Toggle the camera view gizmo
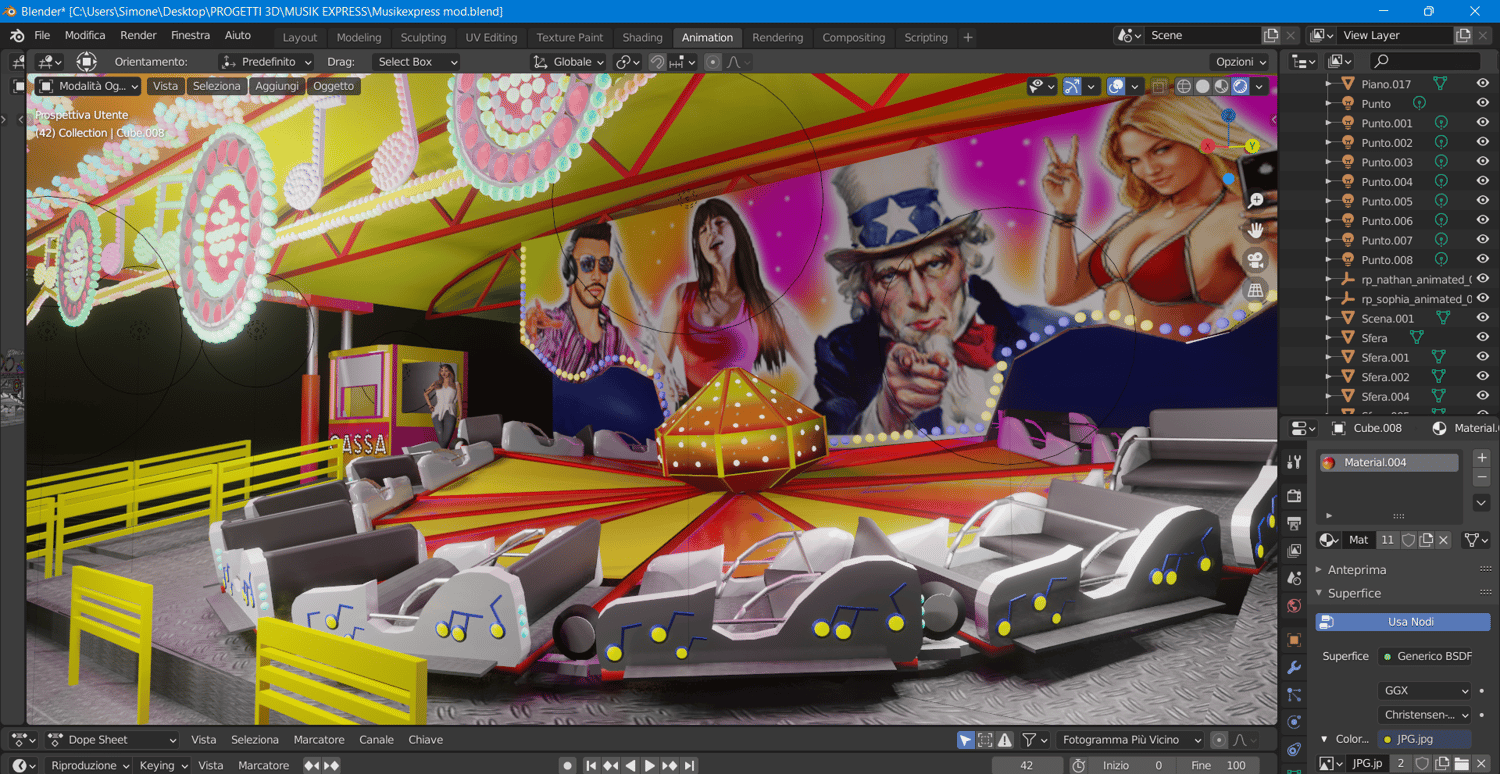 1256,261
